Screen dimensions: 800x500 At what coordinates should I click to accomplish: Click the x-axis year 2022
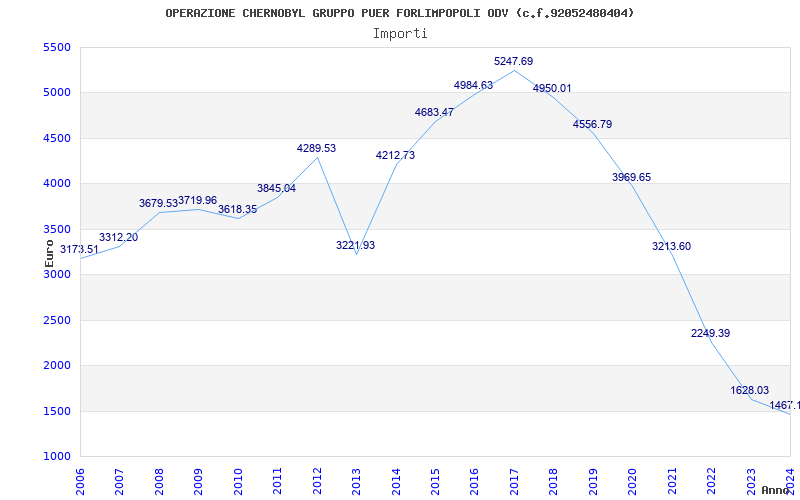[x=711, y=482]
